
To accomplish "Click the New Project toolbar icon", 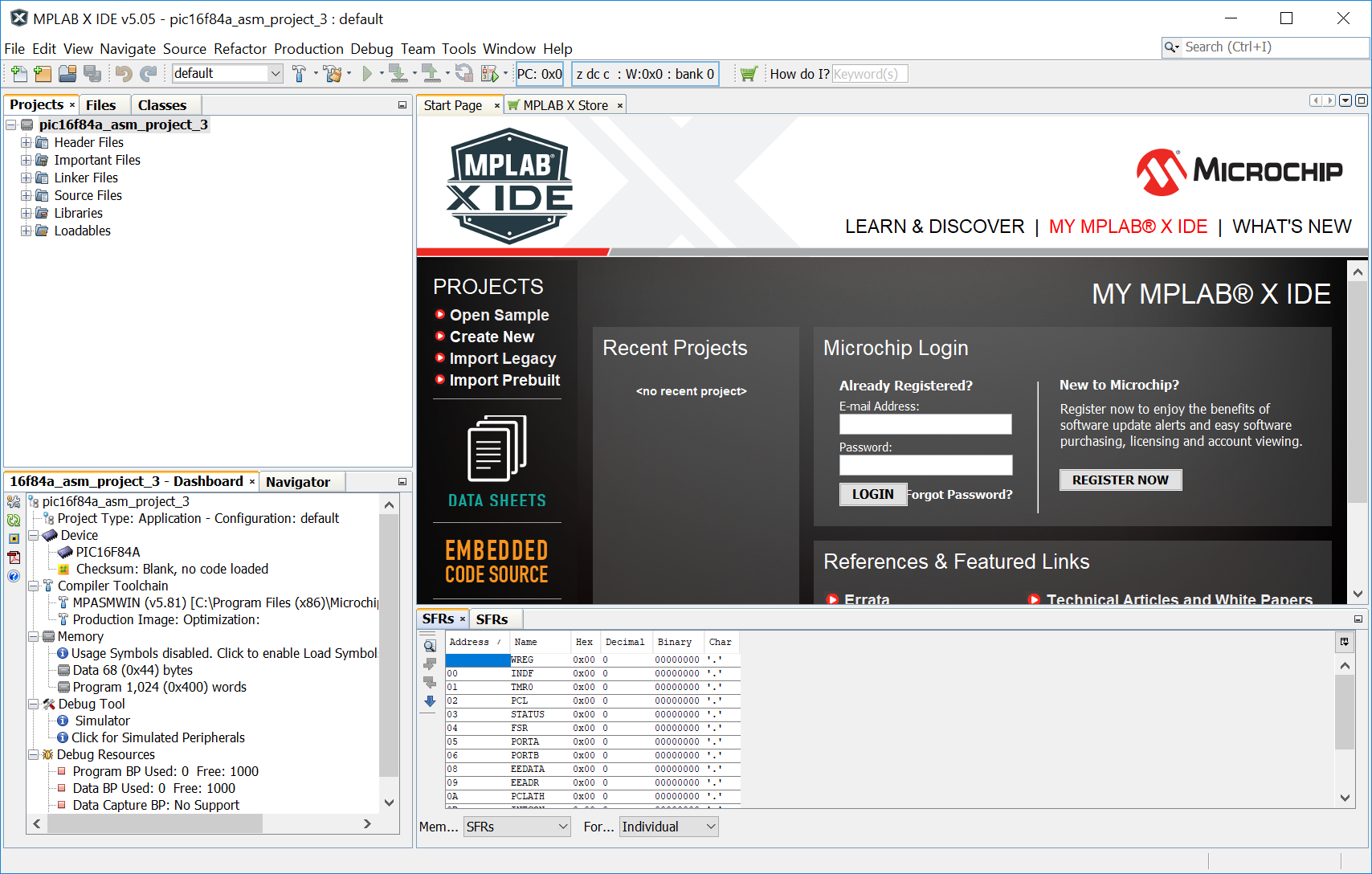I will pos(43,74).
